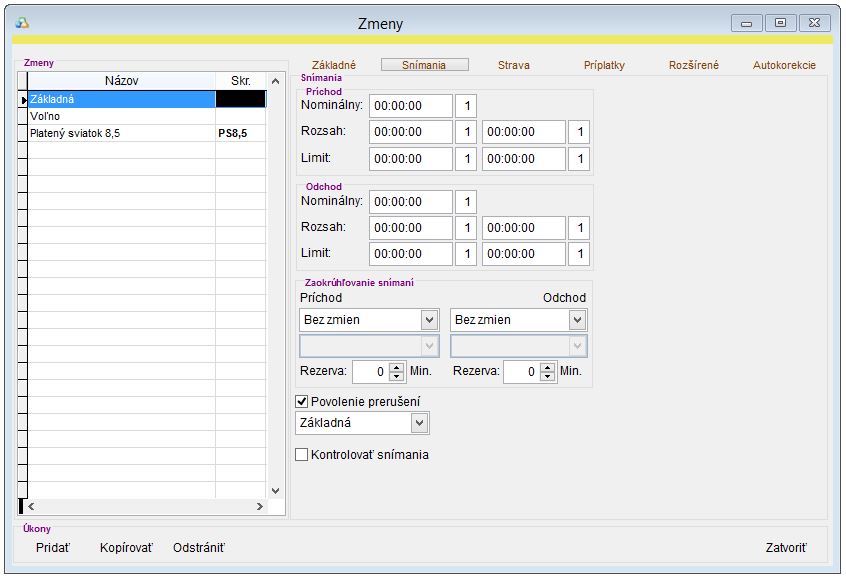Open the disabled dropdown under the Odchod rounding
Image resolution: width=846 pixels, height=579 pixels.
[518, 346]
